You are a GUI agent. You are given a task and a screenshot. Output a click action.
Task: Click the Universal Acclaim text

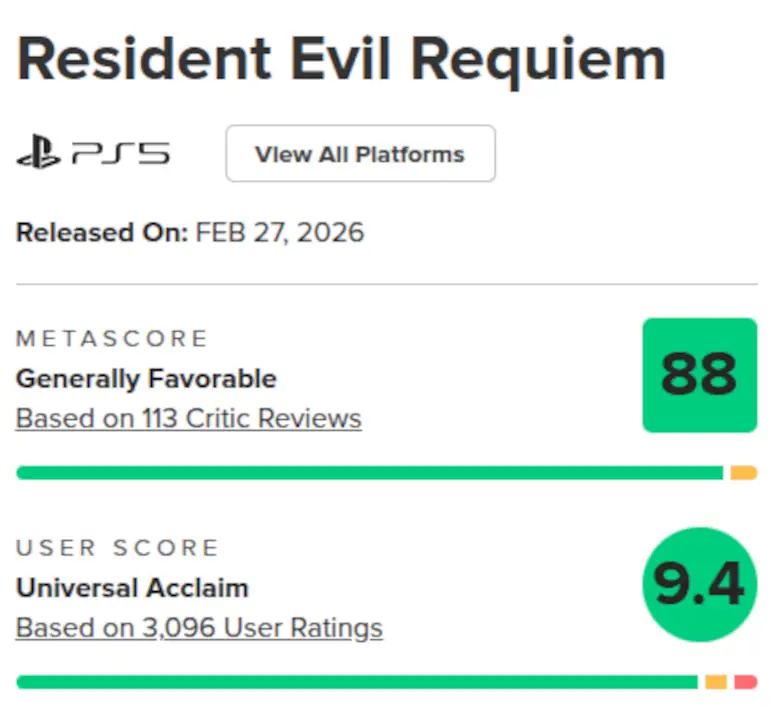[132, 588]
